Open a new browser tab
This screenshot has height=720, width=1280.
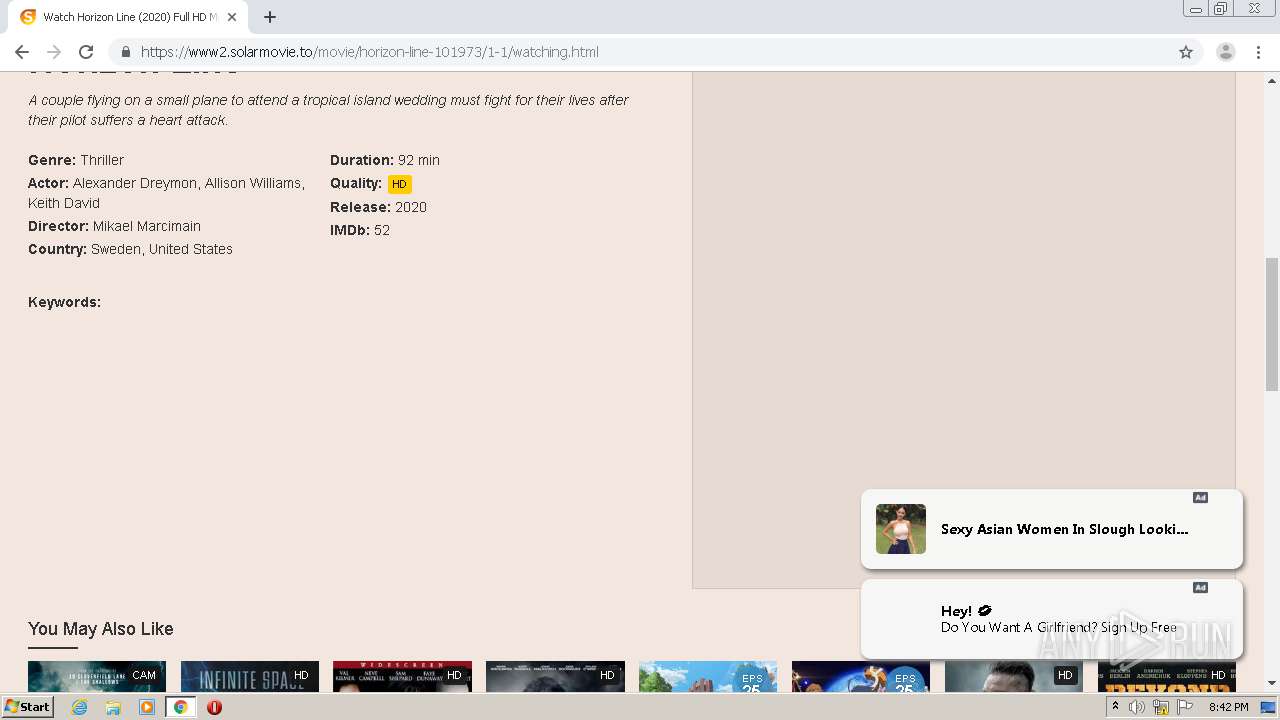270,17
